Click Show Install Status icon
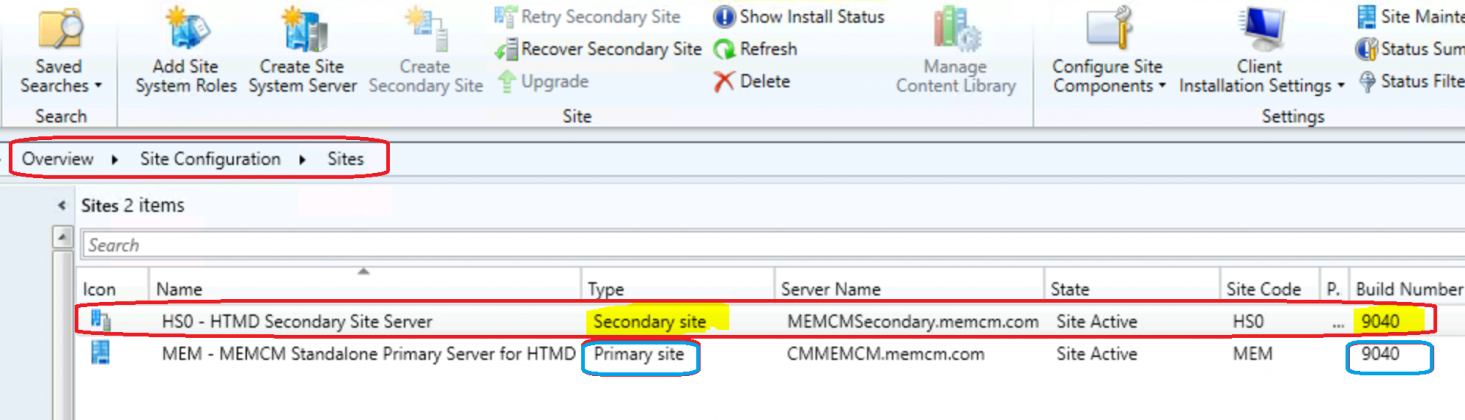Image resolution: width=1465 pixels, height=420 pixels. (x=724, y=17)
